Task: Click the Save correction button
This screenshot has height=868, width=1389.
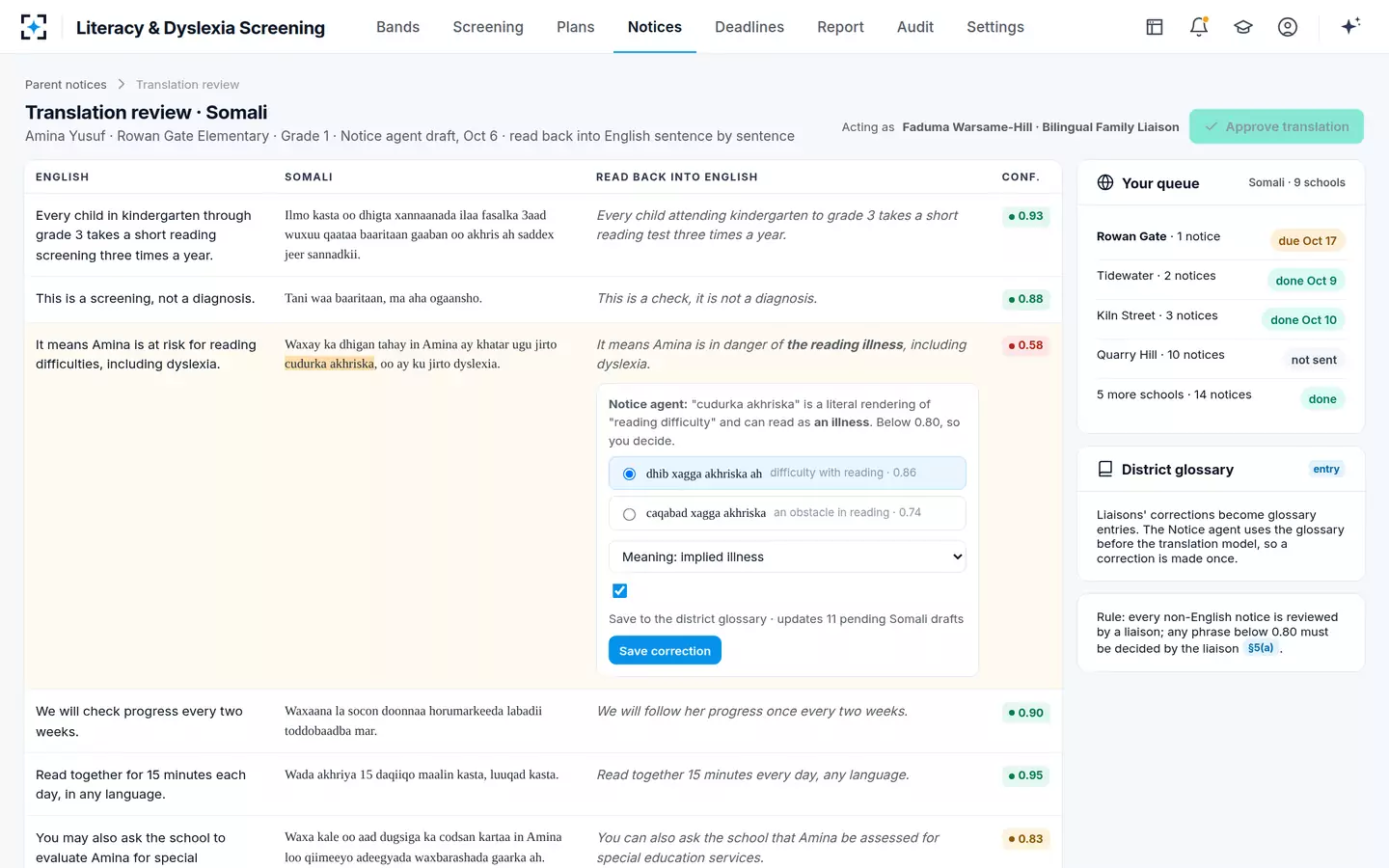Action: pyautogui.click(x=665, y=651)
